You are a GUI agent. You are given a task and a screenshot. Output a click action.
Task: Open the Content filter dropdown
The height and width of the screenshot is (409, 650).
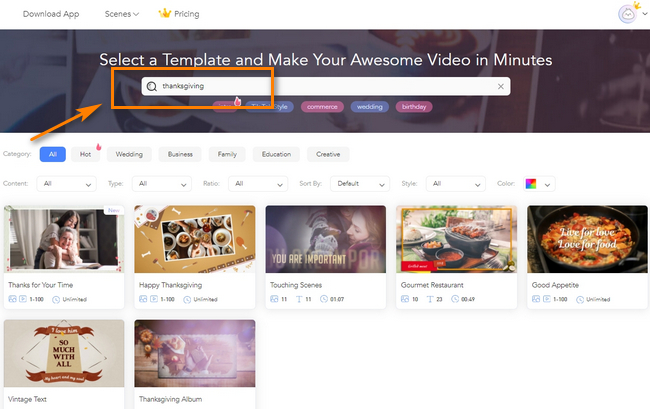66,184
